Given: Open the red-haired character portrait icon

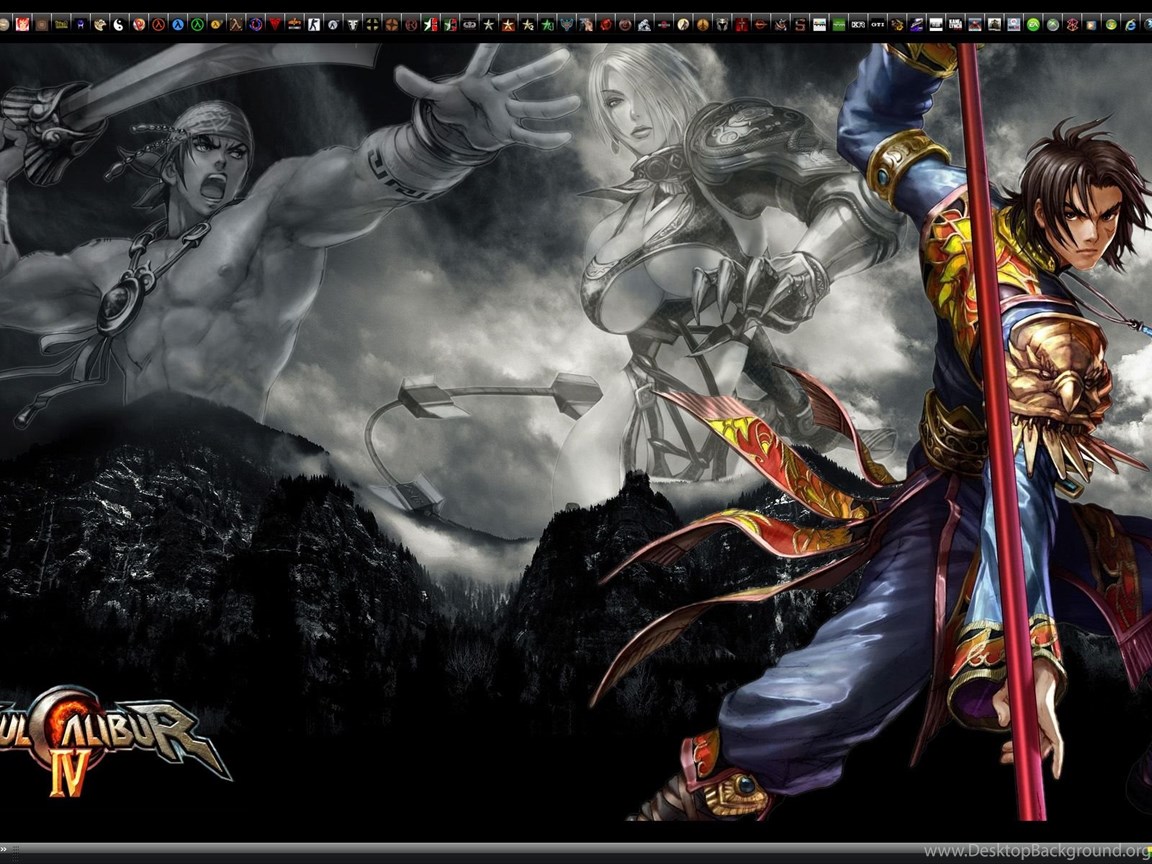Looking at the screenshot, I should click(x=22, y=25).
